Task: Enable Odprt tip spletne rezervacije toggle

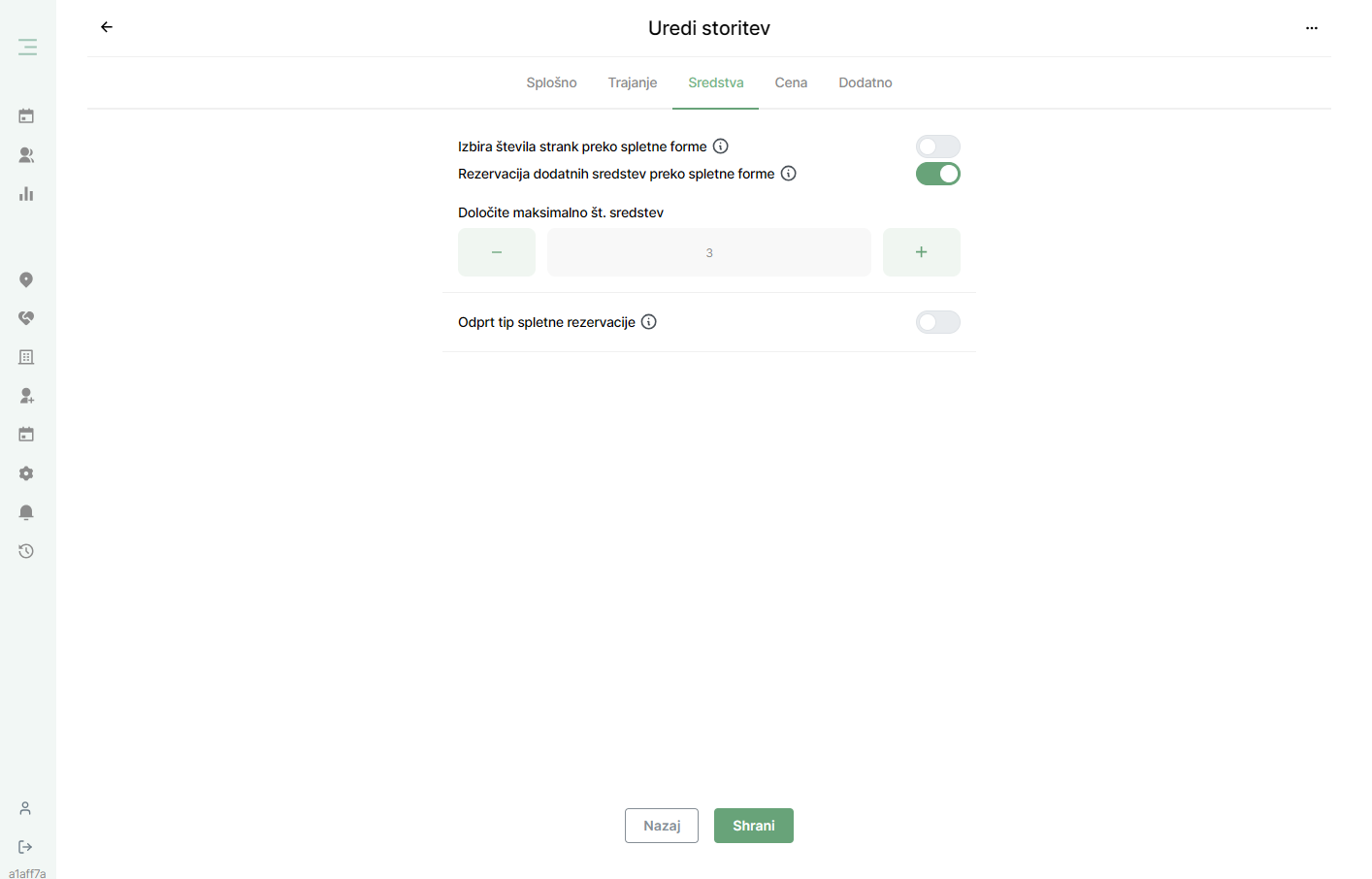Action: (x=938, y=322)
